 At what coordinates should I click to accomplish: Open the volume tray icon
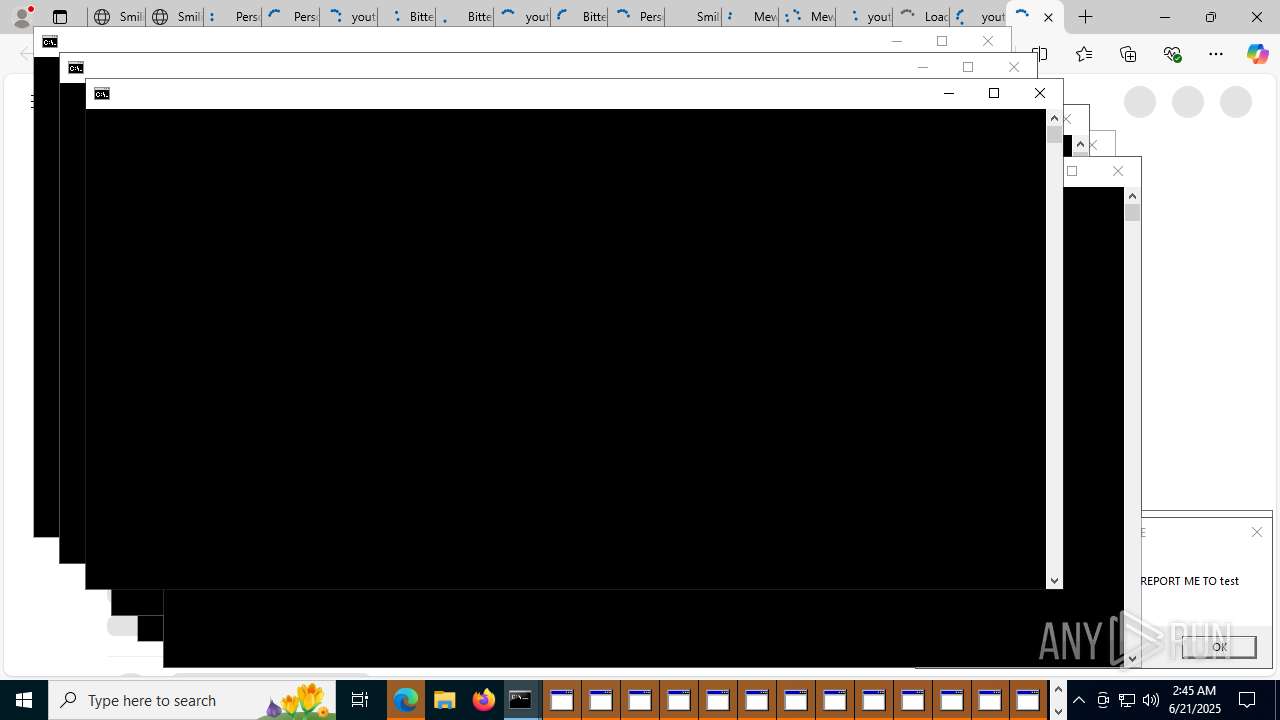coord(1151,700)
